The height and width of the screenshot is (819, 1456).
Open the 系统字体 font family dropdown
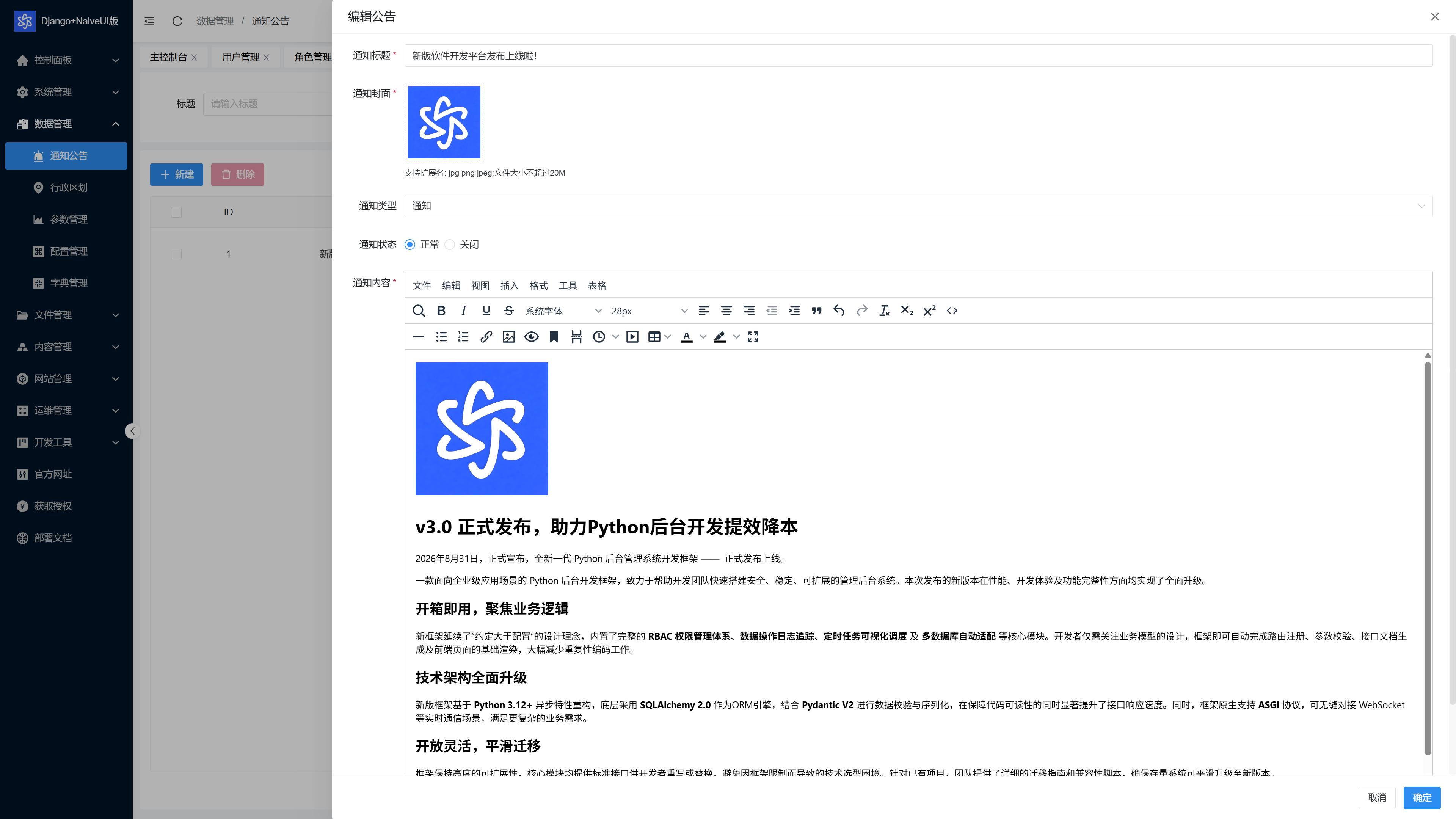tap(563, 311)
